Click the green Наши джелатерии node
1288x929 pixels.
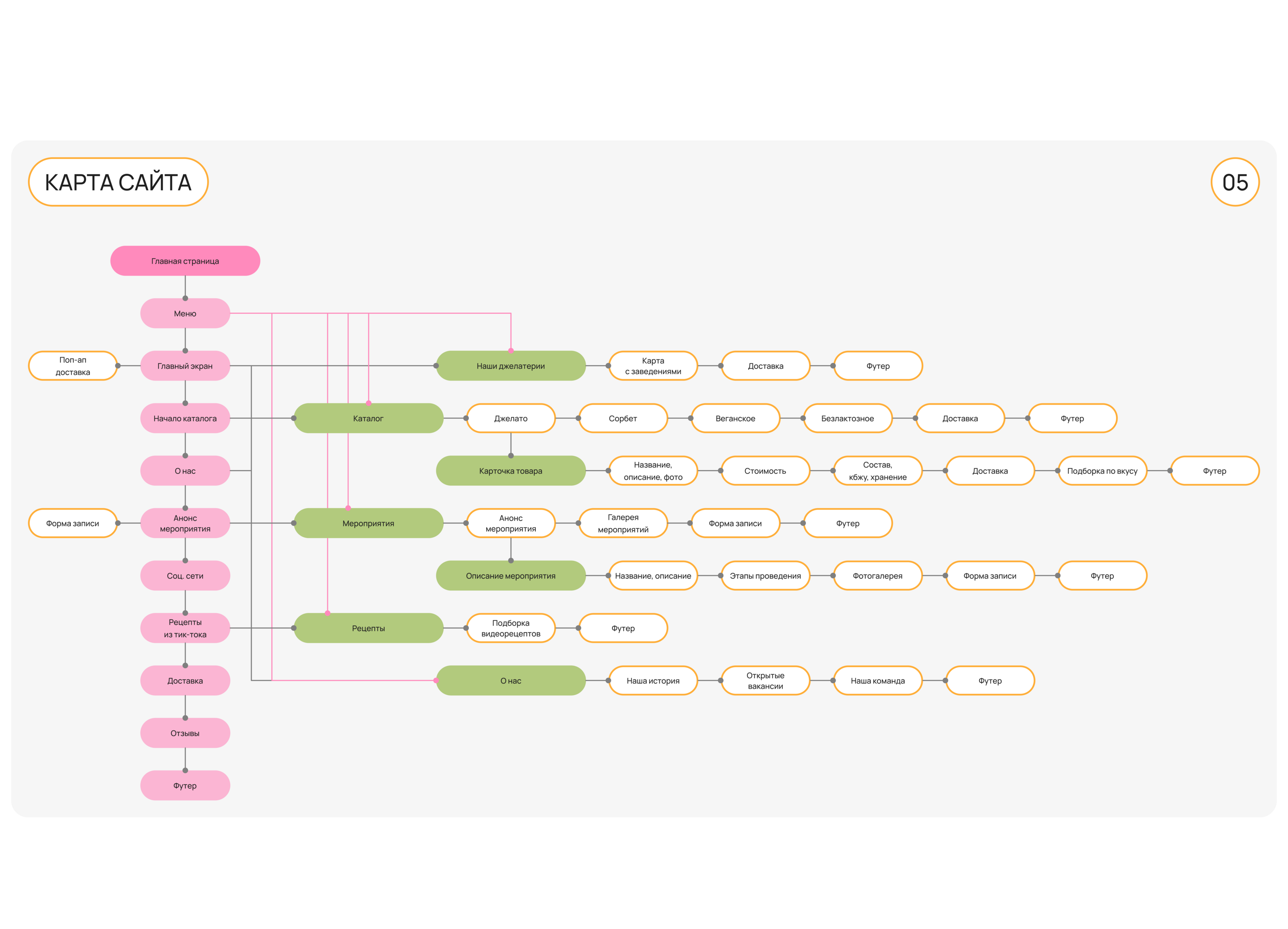pos(510,366)
